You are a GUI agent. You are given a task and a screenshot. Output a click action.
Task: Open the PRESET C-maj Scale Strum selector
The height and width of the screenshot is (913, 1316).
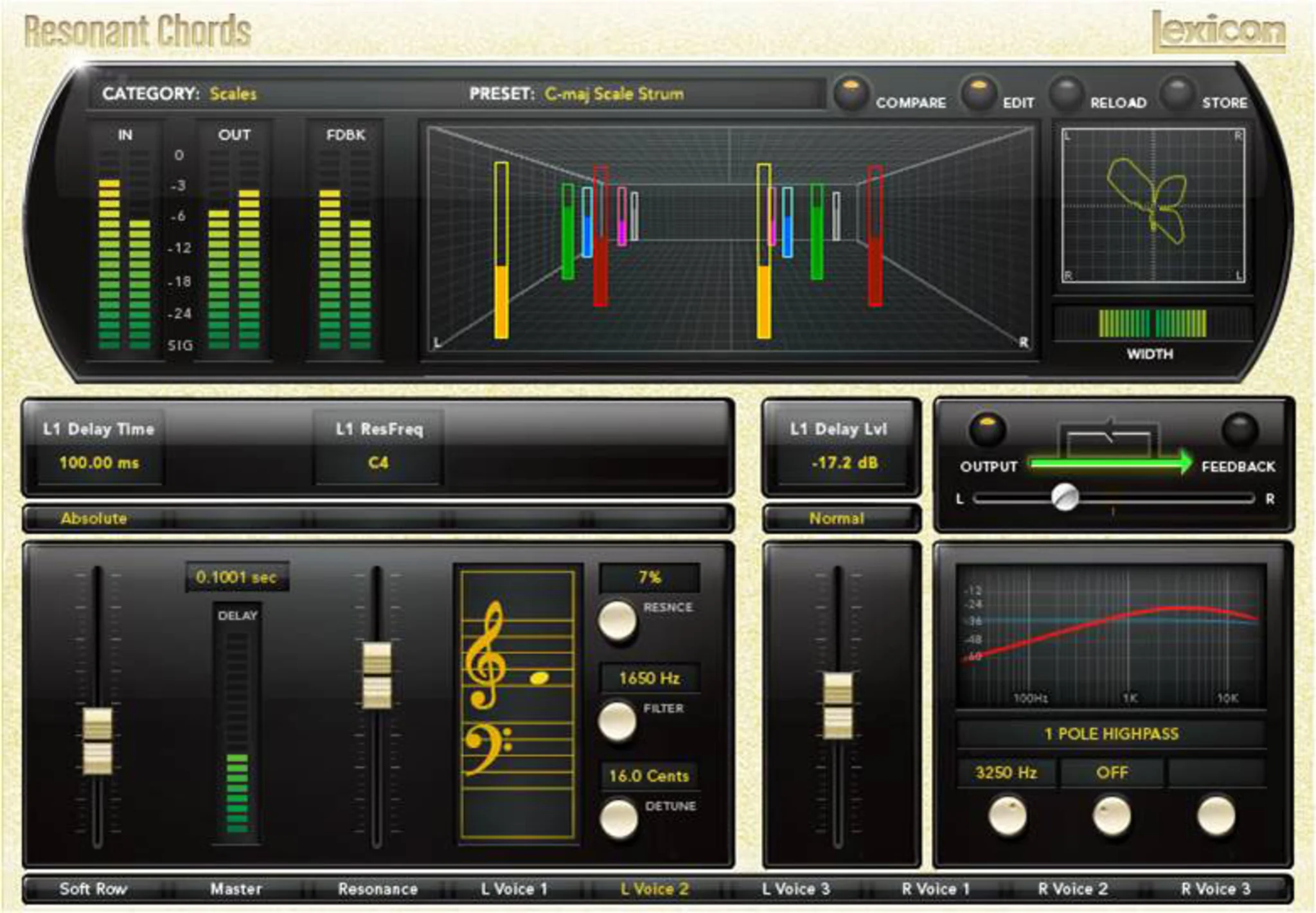[614, 94]
